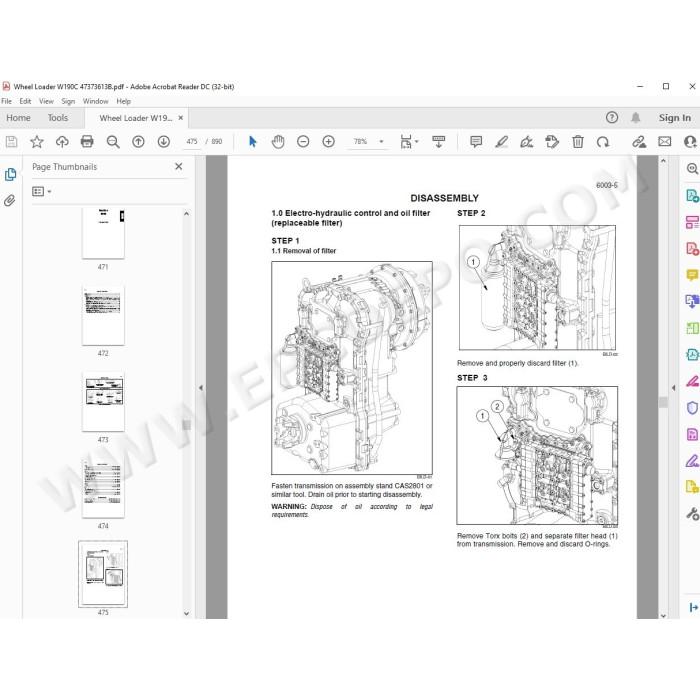Click the thumbnails panel scrollbar handle
Screen dimensions: 700x700
[x=187, y=425]
